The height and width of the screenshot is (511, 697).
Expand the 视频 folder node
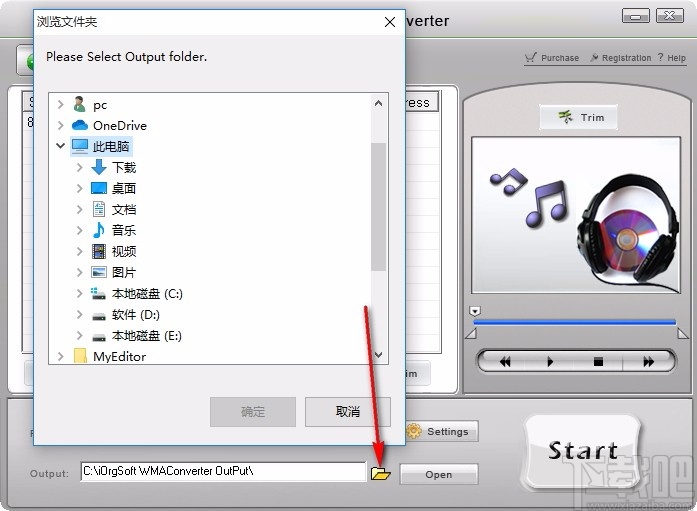80,252
